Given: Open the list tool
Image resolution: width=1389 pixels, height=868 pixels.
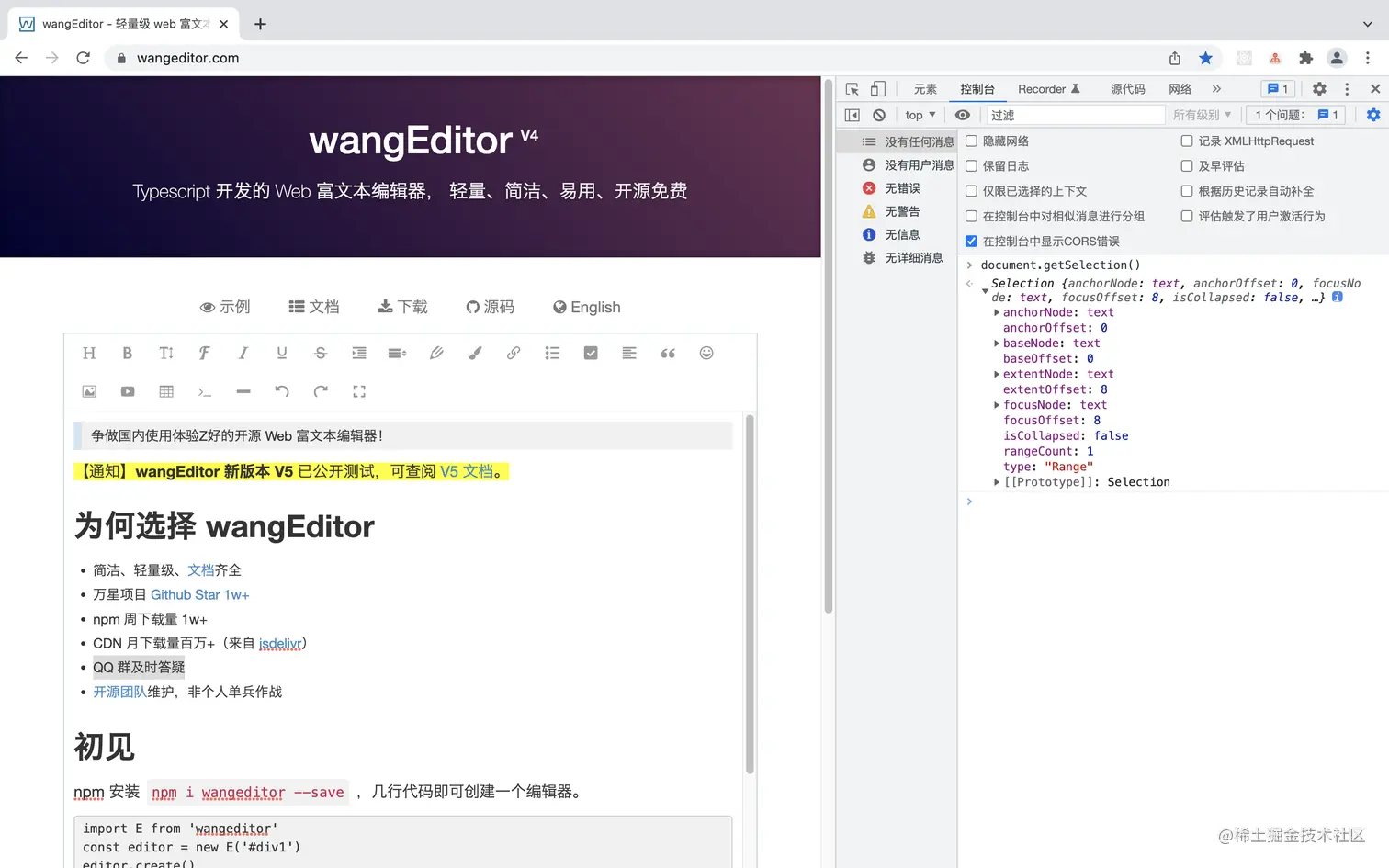Looking at the screenshot, I should click(x=552, y=353).
